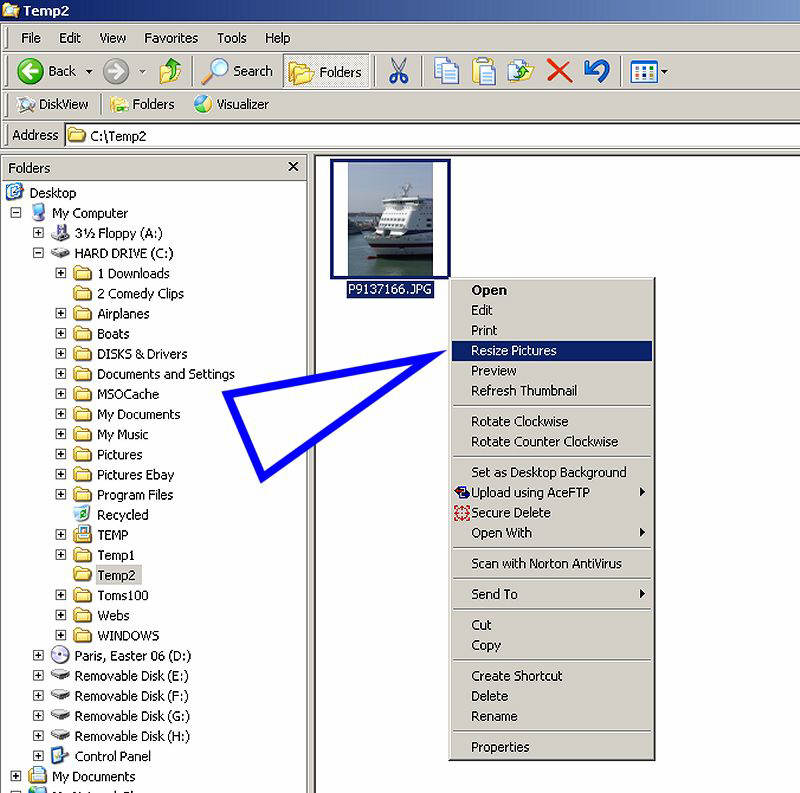Expand the Open With submenu arrow

642,533
